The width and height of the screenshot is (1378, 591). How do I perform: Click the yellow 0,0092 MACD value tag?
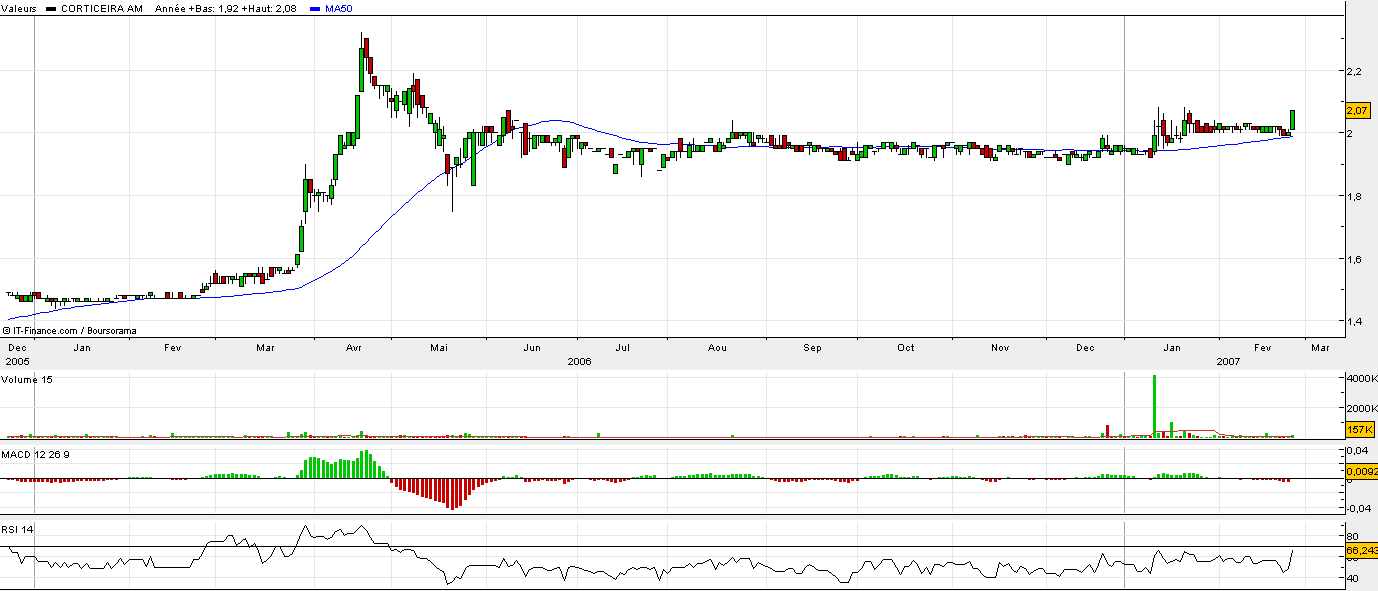pyautogui.click(x=1361, y=470)
